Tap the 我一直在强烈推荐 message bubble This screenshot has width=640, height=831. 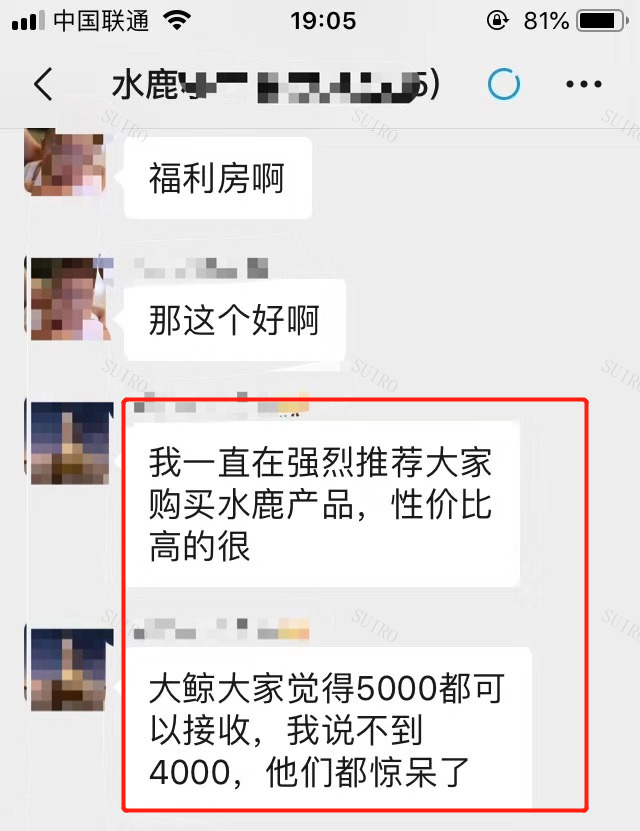tap(322, 504)
